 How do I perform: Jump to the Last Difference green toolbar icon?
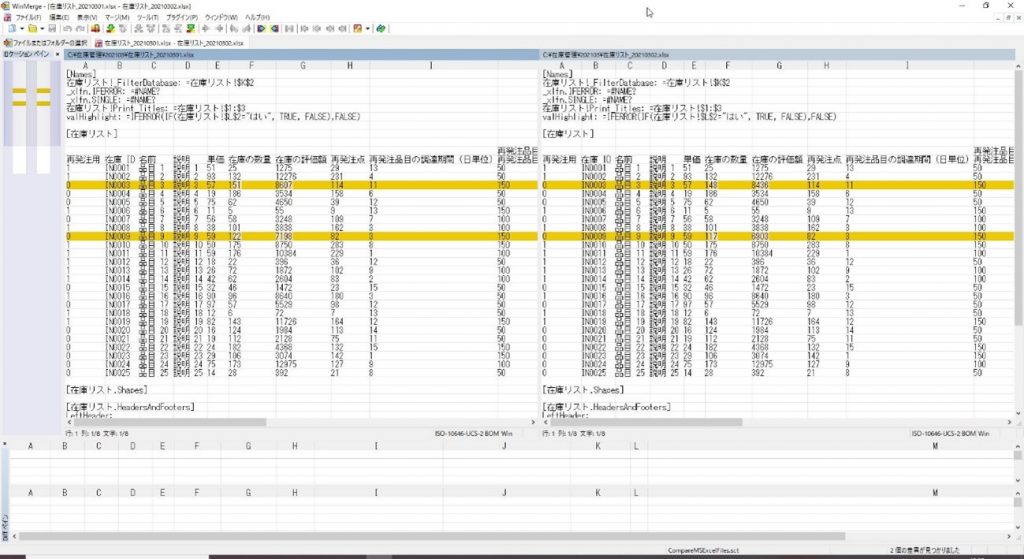(191, 29)
